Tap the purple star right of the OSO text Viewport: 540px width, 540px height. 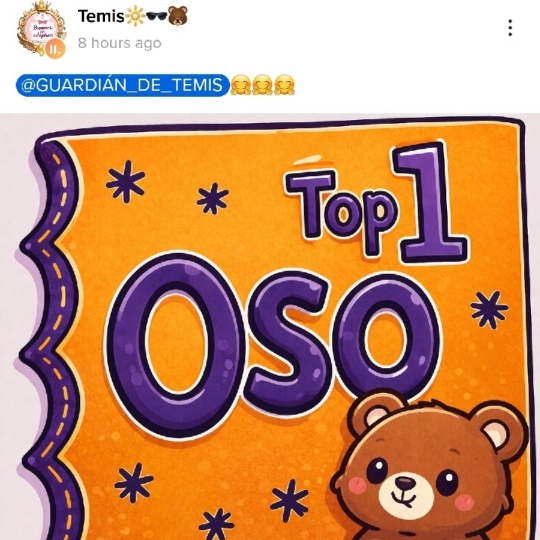489,309
